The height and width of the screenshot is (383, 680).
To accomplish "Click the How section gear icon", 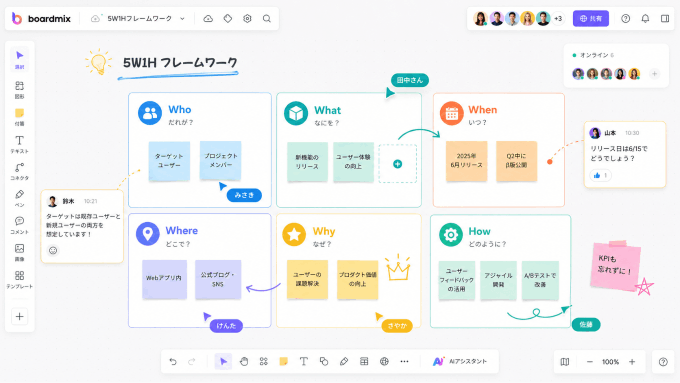I will [x=451, y=235].
